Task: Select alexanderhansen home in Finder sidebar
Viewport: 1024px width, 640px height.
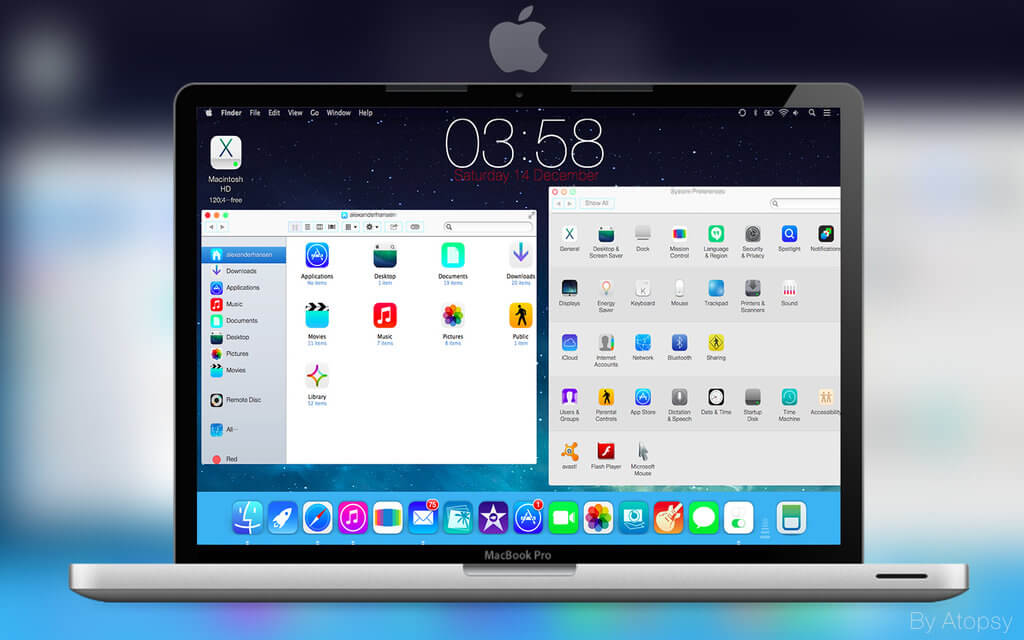Action: click(x=244, y=254)
